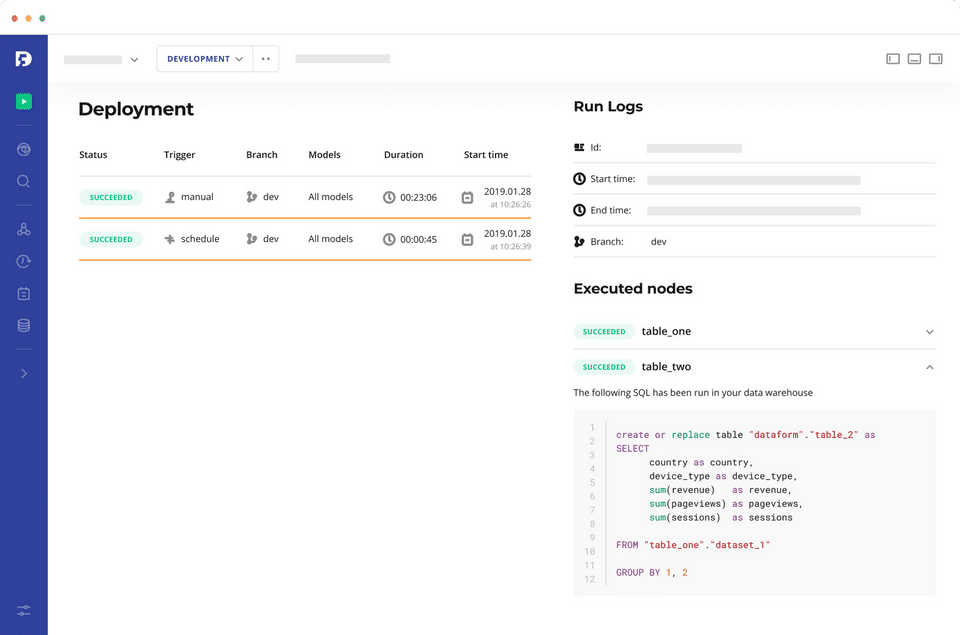Click the 00:00:45 duration value
This screenshot has height=635, width=960.
[419, 239]
